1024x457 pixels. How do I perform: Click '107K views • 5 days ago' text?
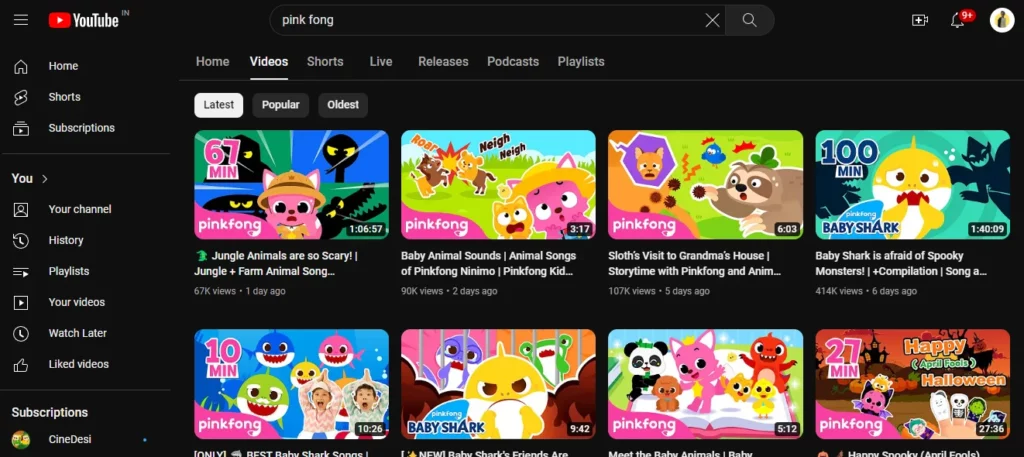click(658, 291)
